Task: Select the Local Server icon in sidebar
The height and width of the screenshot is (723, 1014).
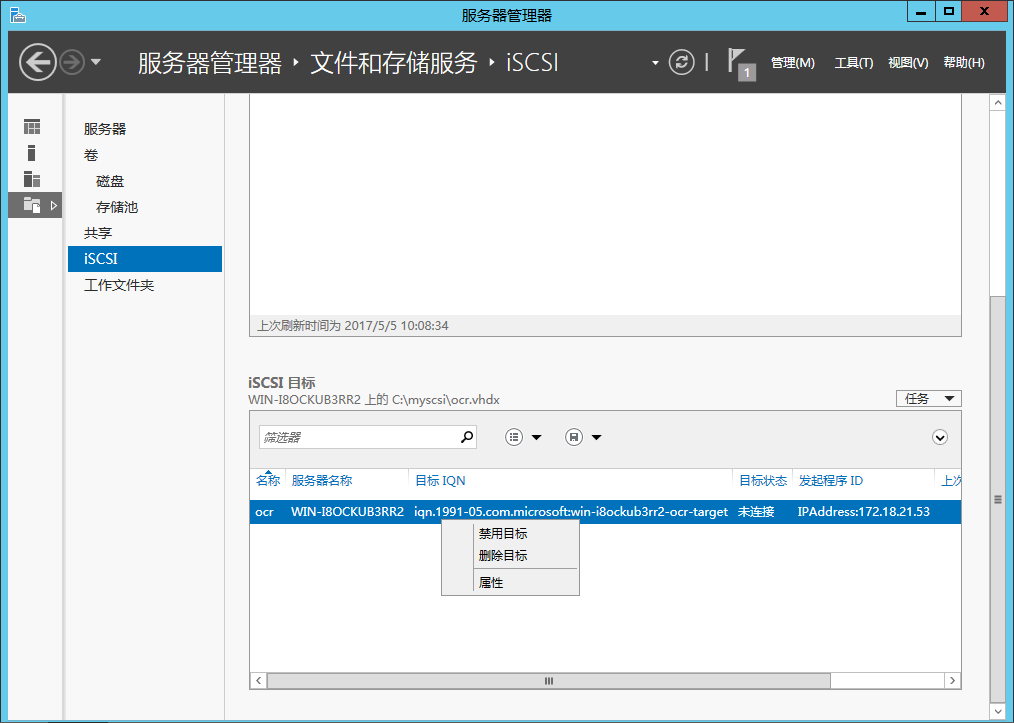Action: pos(31,153)
